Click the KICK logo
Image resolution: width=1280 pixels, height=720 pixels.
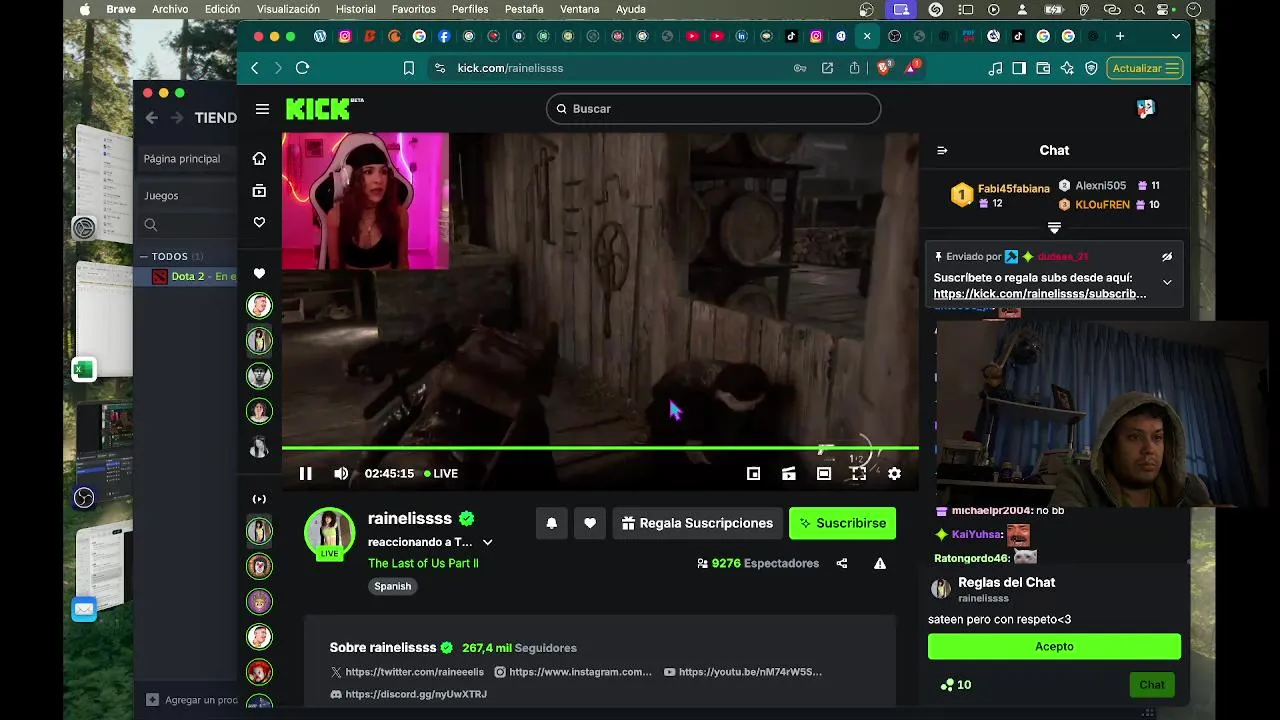[x=319, y=109]
